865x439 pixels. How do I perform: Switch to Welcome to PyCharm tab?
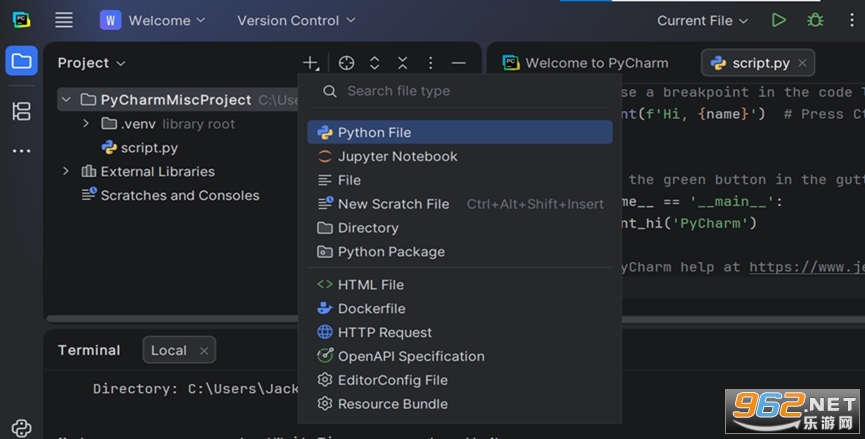point(585,63)
